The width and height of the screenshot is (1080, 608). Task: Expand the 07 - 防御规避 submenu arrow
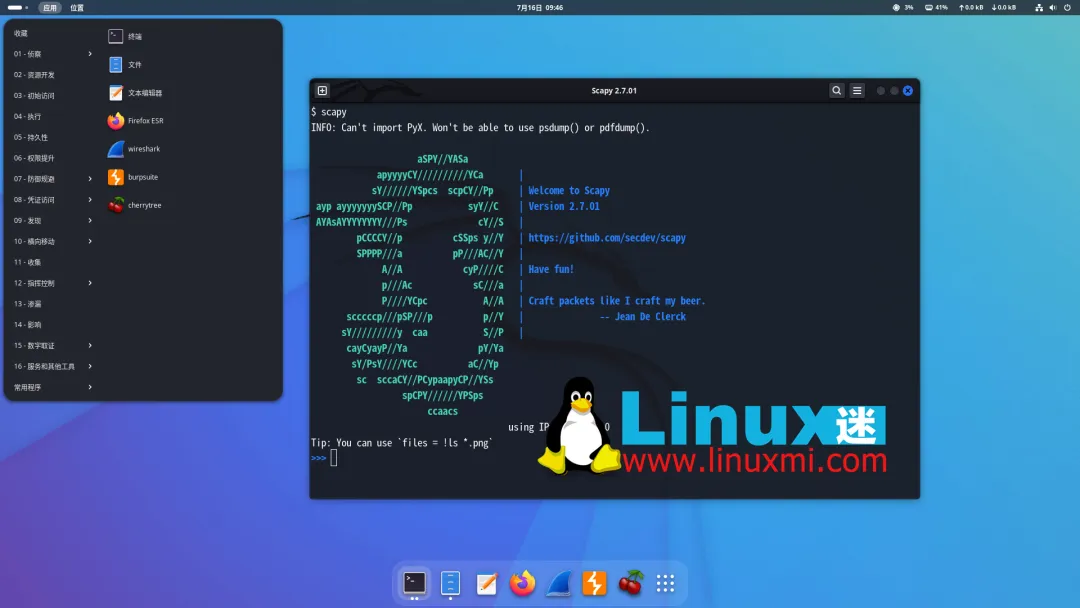point(90,179)
